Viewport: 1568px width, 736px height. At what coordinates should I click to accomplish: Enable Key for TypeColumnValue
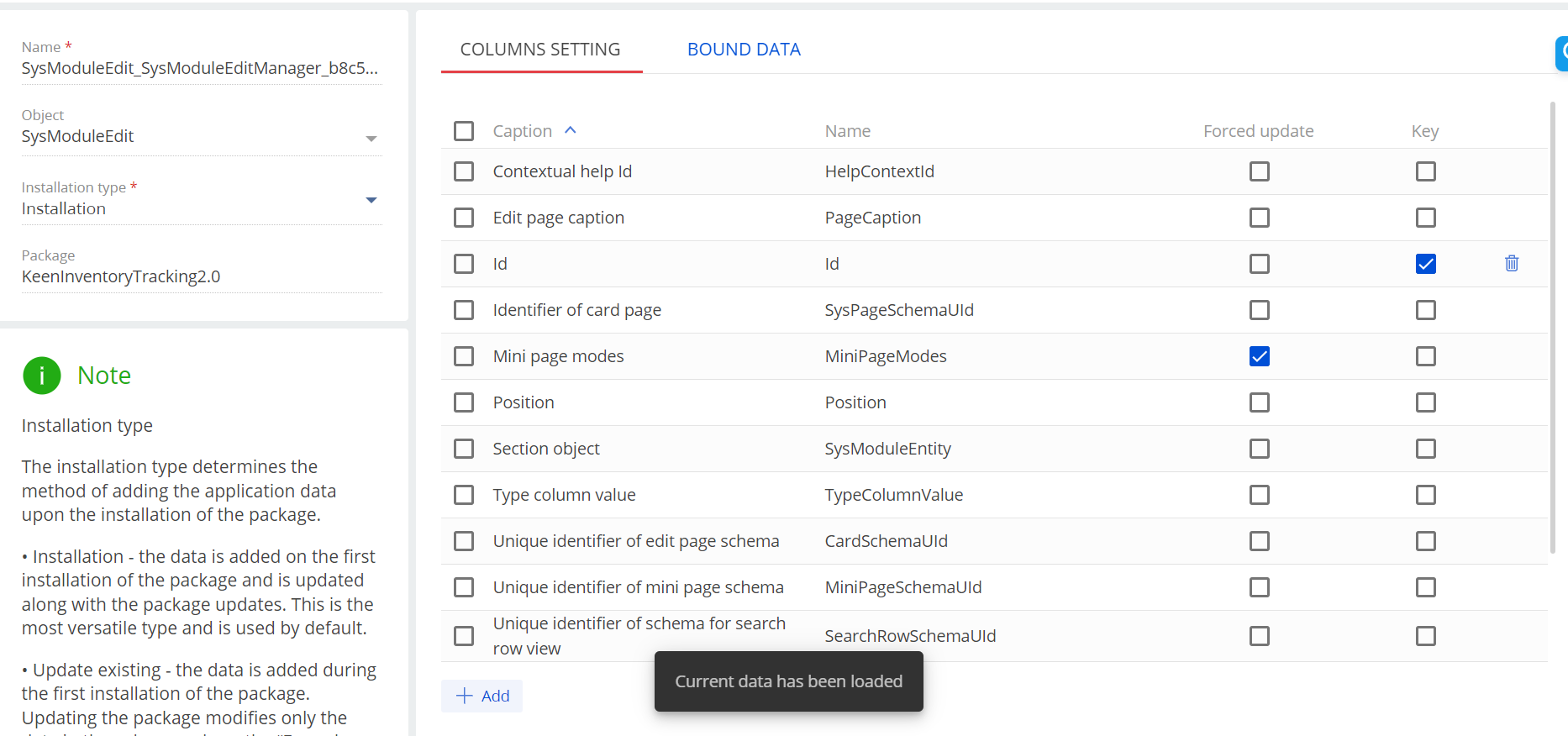[x=1426, y=495]
